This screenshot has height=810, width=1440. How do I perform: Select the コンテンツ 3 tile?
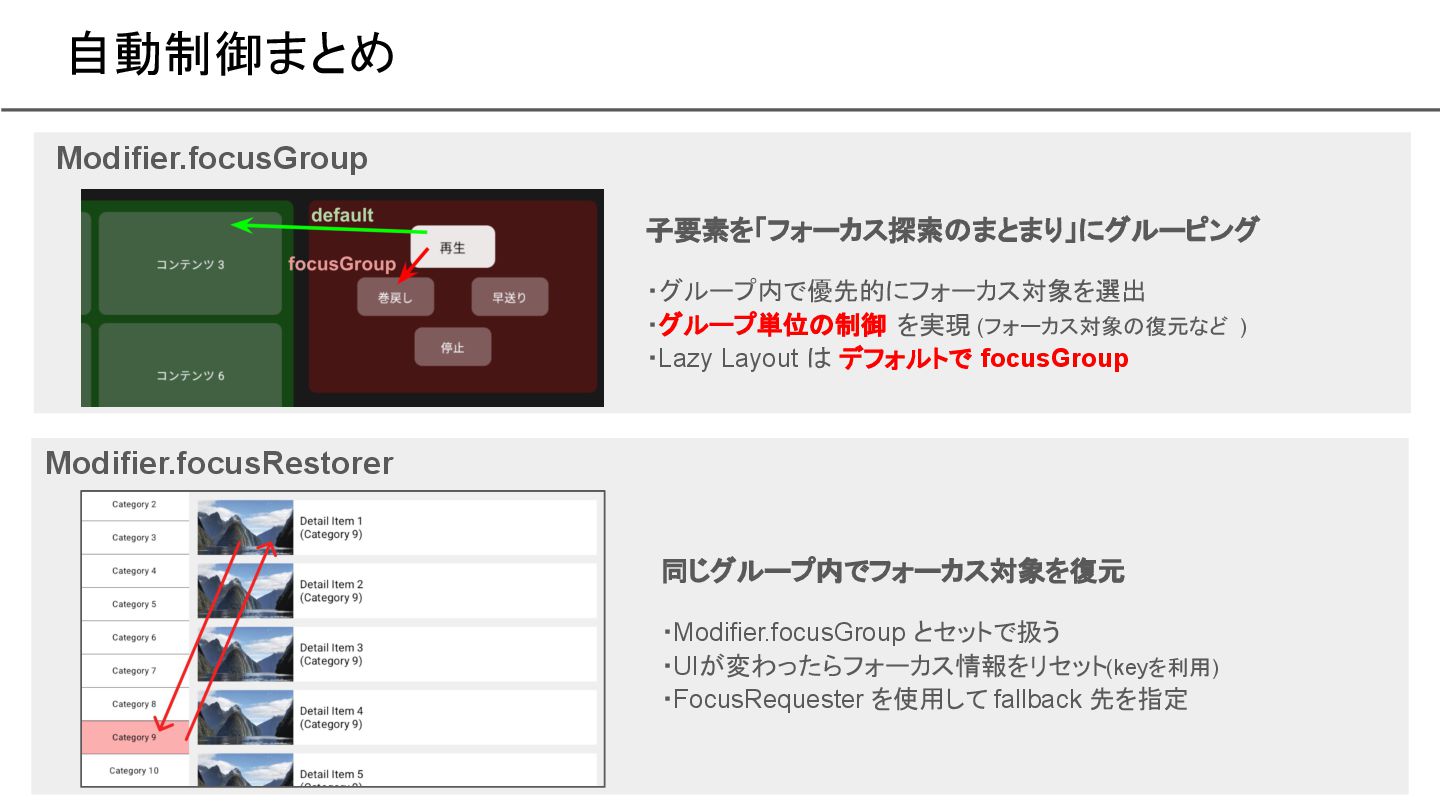[190, 264]
